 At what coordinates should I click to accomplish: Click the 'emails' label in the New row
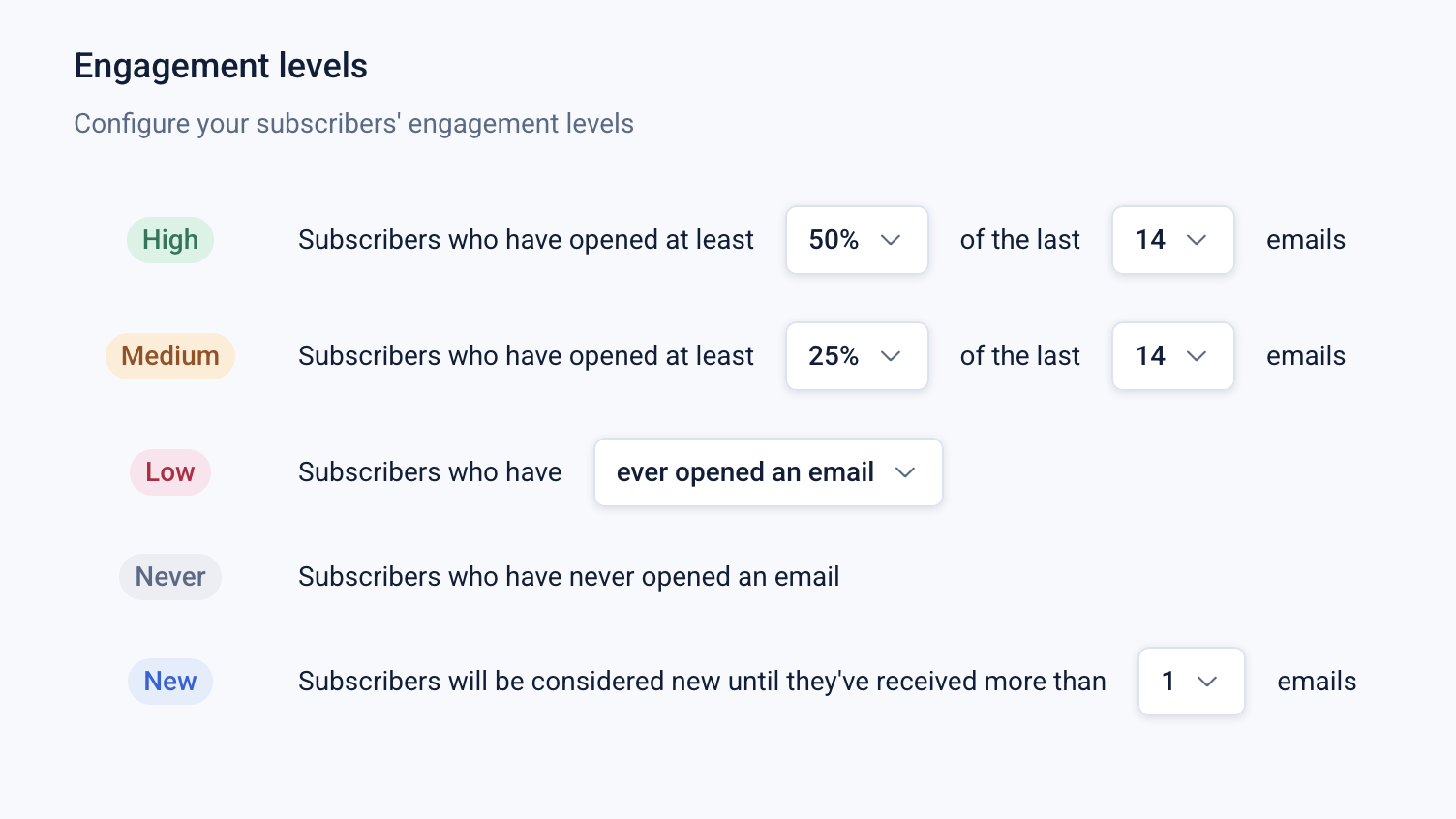(x=1317, y=682)
